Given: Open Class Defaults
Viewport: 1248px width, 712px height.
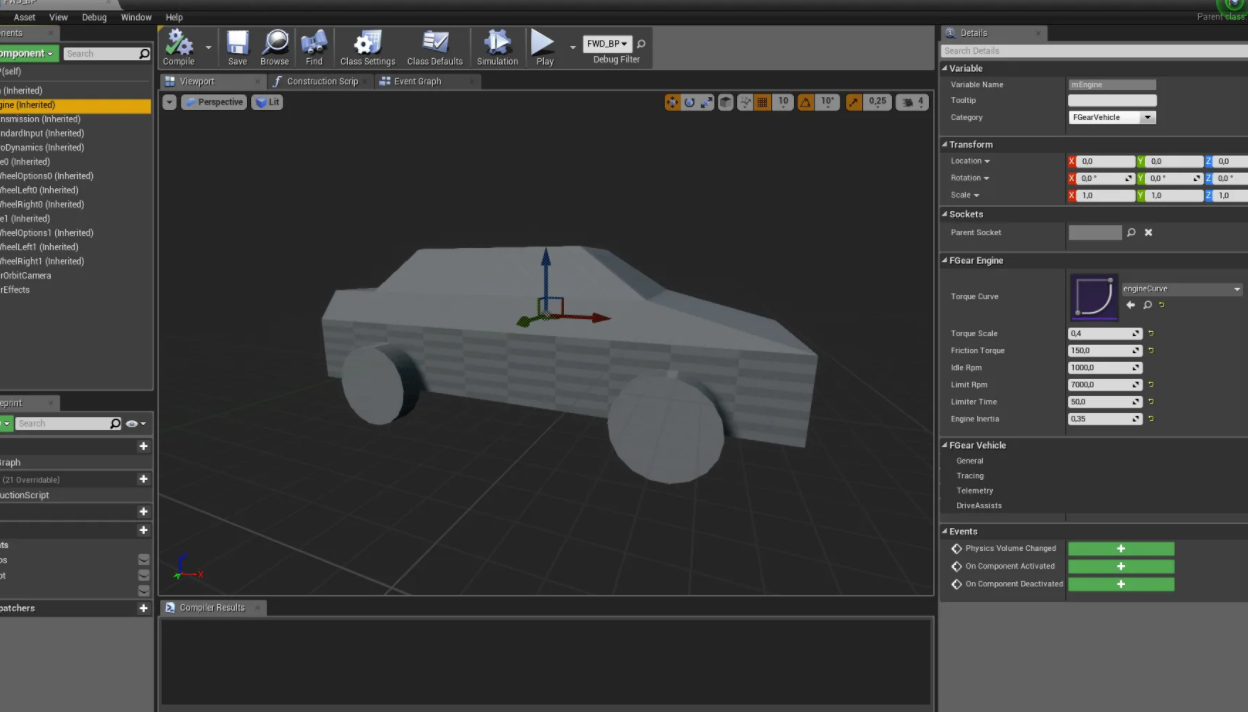Looking at the screenshot, I should point(435,48).
